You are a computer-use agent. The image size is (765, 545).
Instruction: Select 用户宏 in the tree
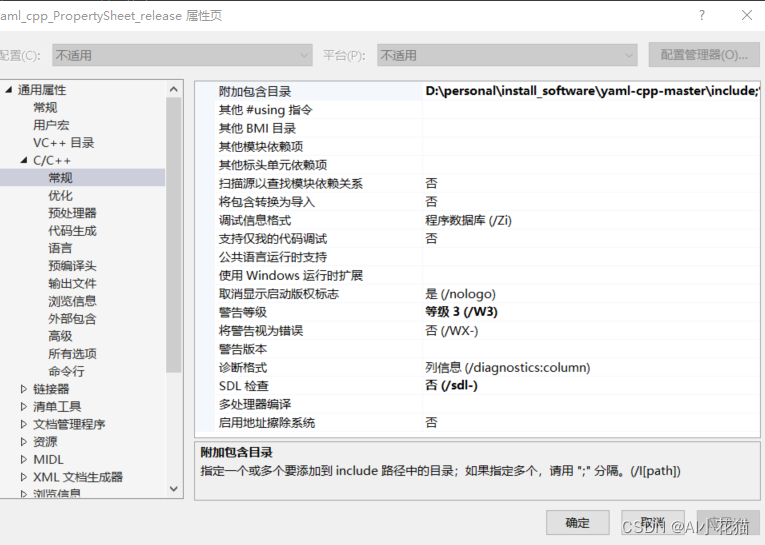click(51, 125)
